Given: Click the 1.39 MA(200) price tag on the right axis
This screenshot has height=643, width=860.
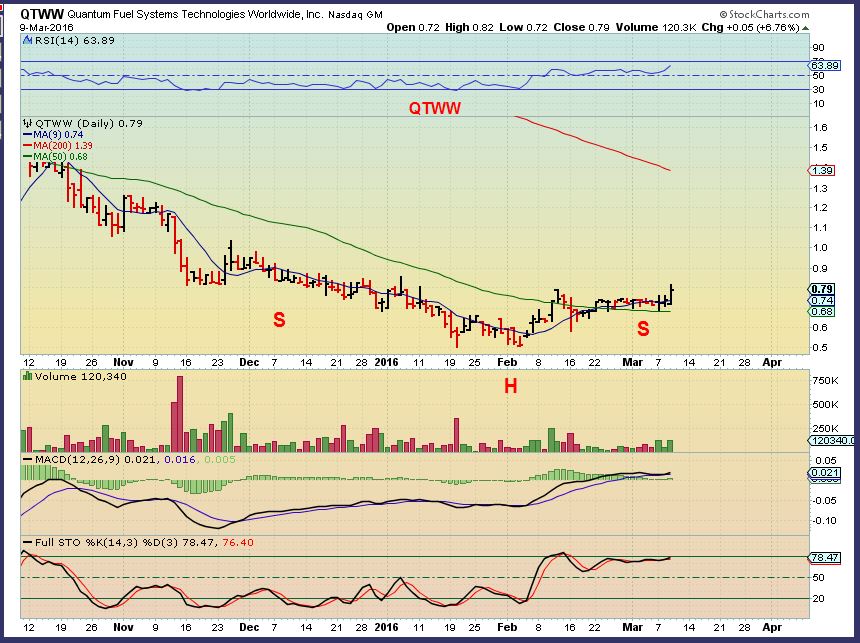Looking at the screenshot, I should 822,171.
